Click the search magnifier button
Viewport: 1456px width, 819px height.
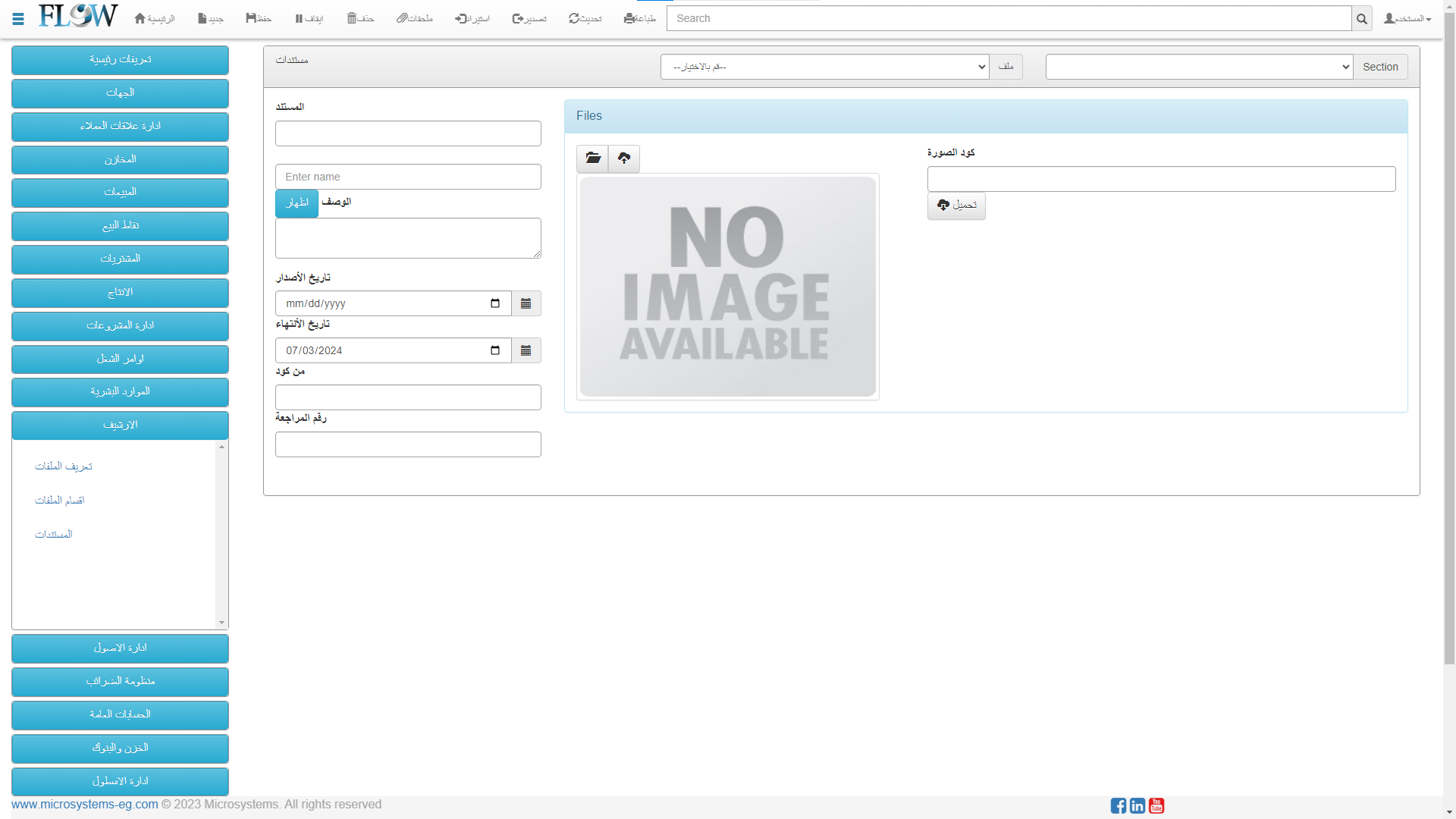click(1361, 19)
